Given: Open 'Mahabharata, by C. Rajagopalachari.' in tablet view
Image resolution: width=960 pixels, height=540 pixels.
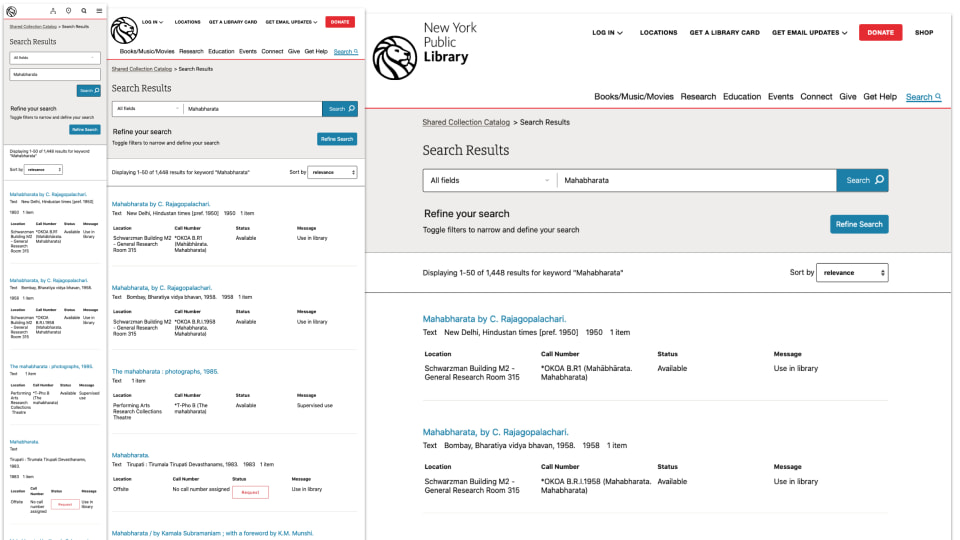Looking at the screenshot, I should 162,288.
